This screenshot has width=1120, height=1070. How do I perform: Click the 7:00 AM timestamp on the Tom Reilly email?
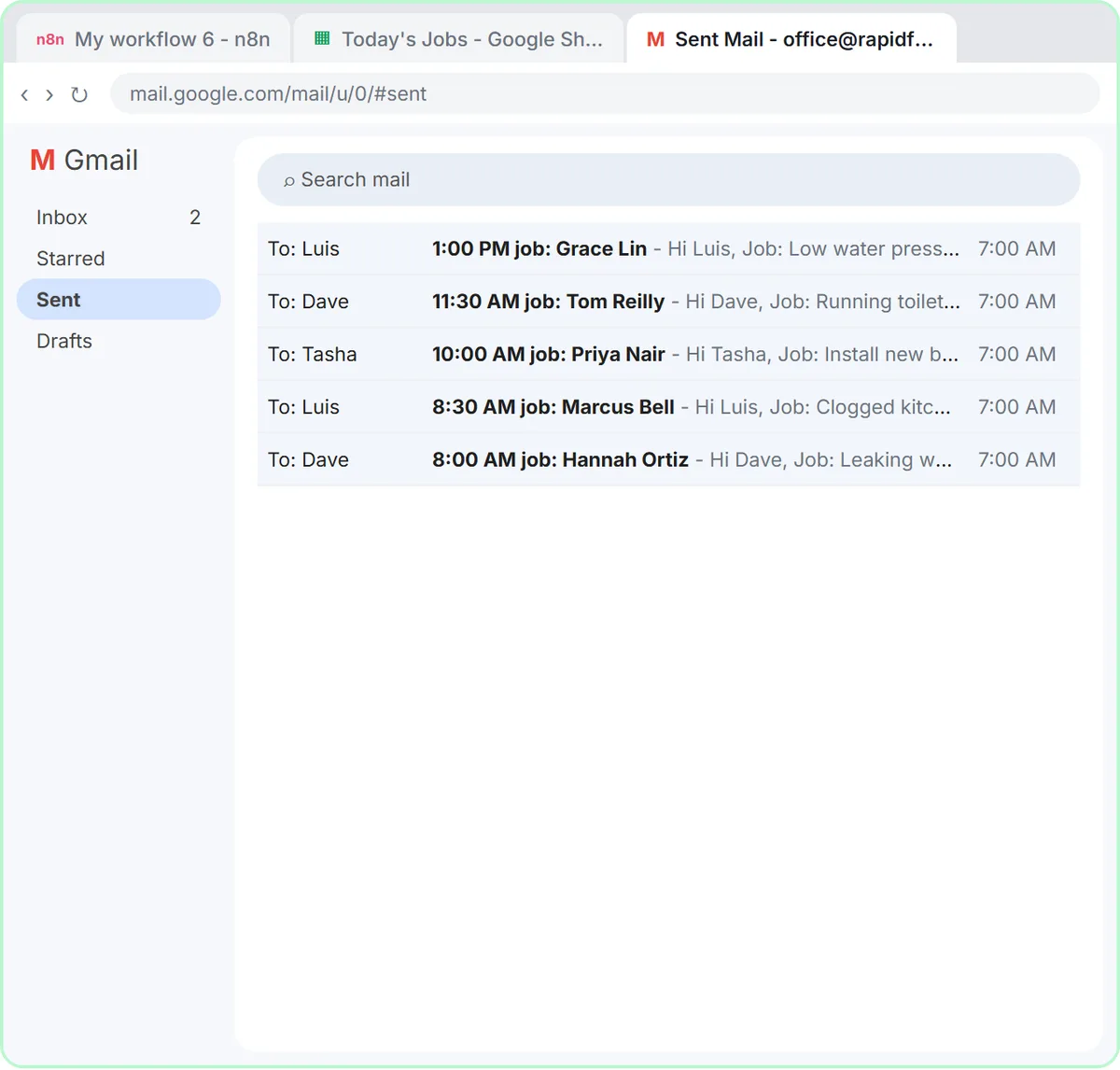1017,302
